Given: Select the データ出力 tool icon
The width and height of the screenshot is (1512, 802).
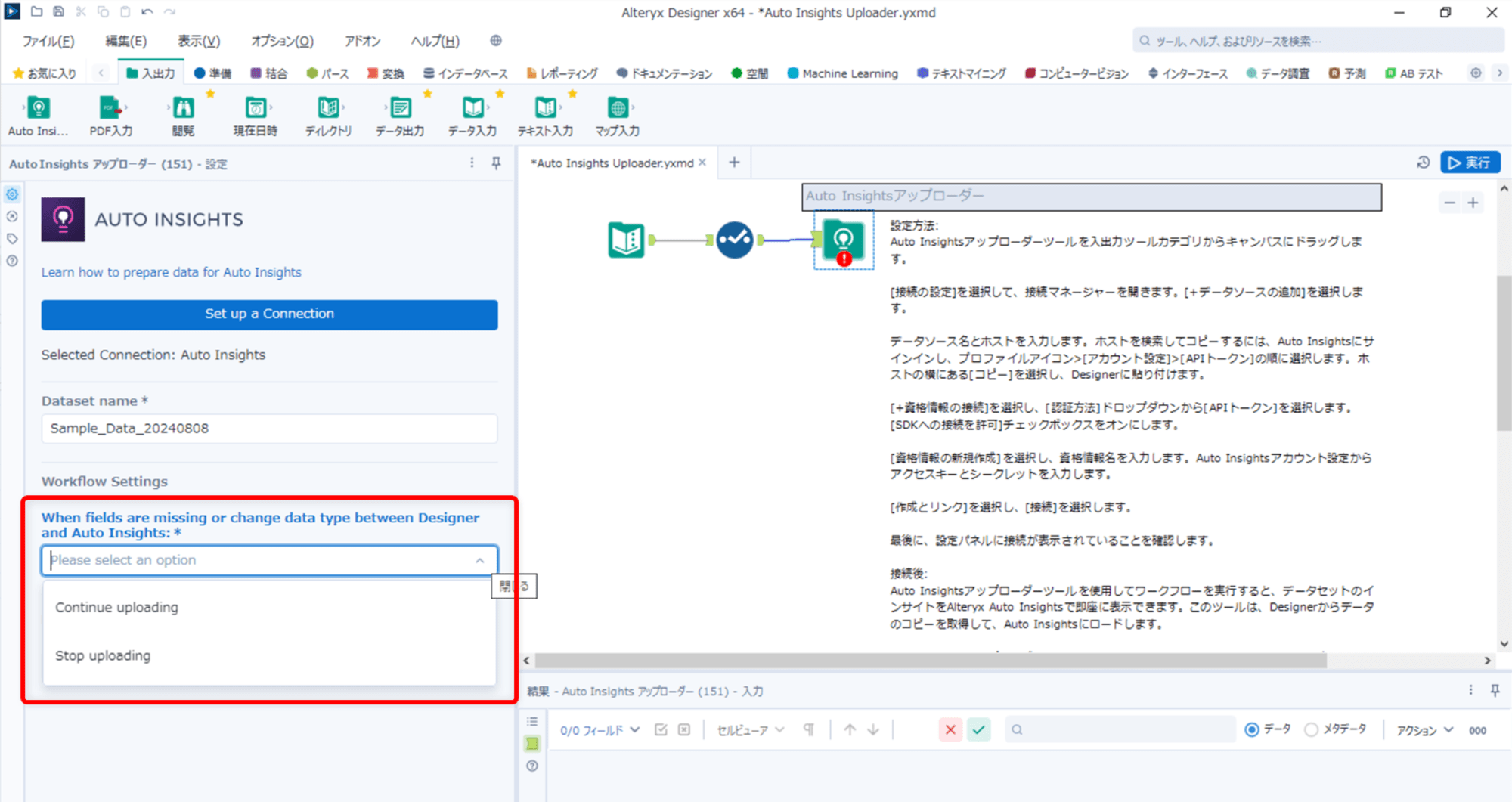Looking at the screenshot, I should [x=401, y=109].
